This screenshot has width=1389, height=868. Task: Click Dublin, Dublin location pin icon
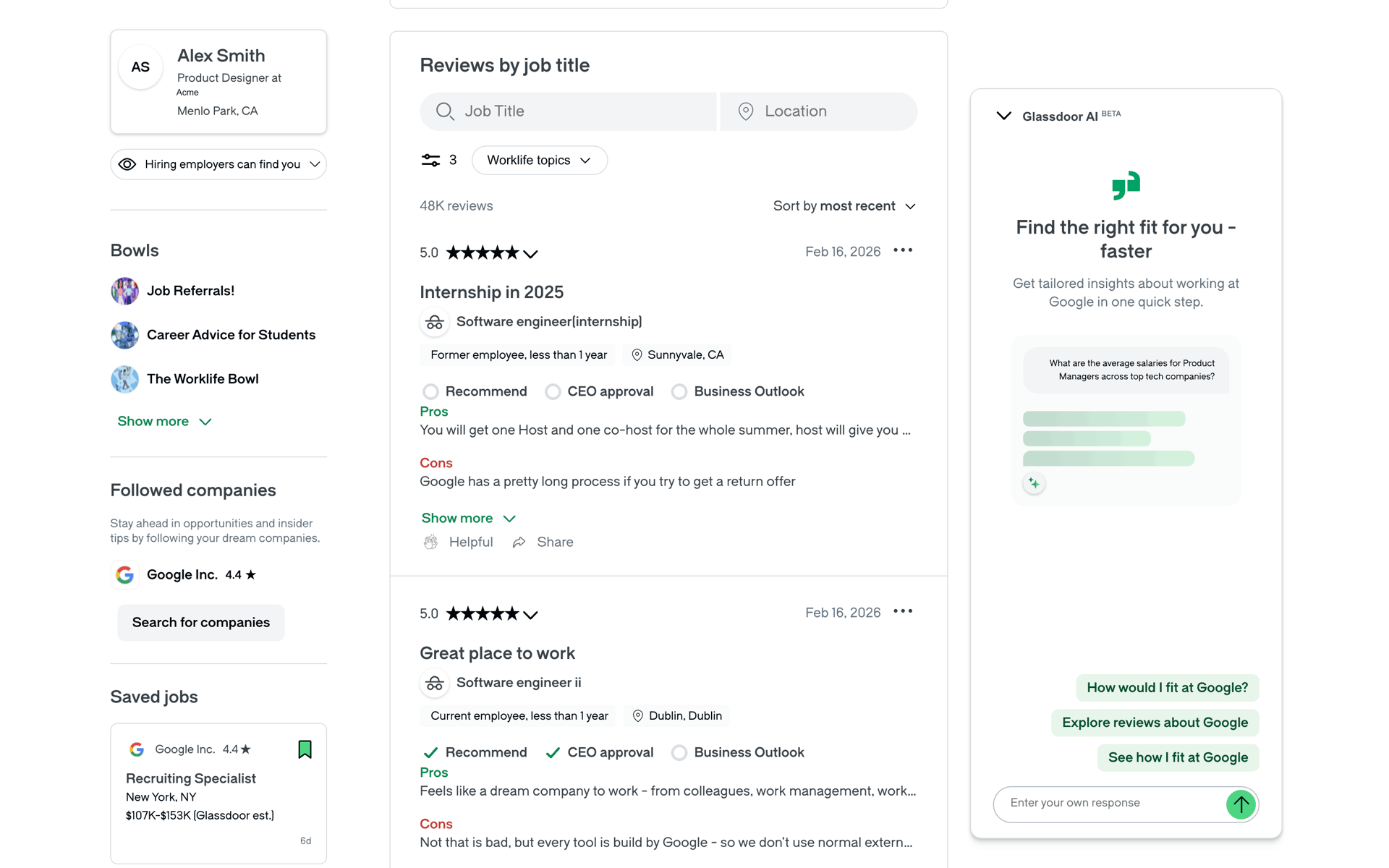[638, 716]
